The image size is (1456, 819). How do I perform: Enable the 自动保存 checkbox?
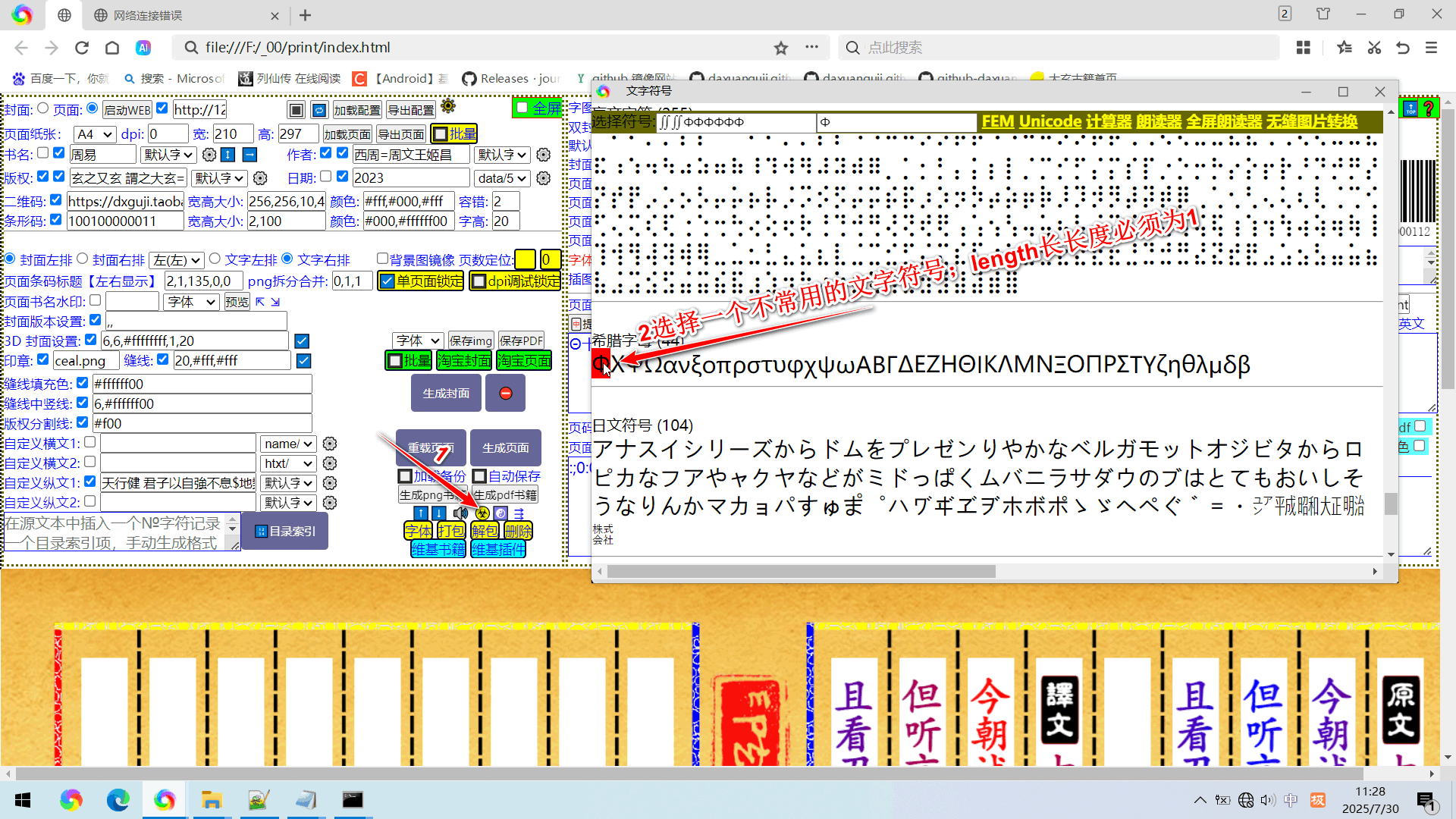(x=481, y=476)
